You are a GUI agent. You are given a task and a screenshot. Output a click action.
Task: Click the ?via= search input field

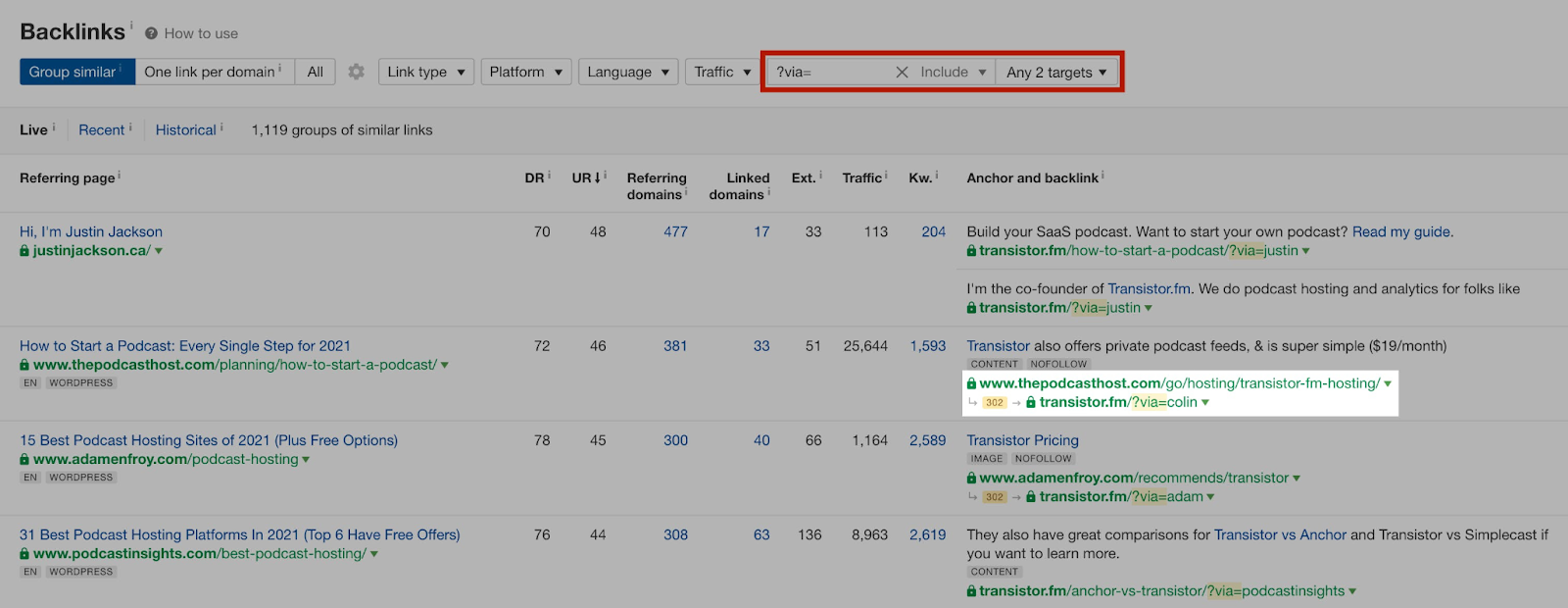pos(828,73)
